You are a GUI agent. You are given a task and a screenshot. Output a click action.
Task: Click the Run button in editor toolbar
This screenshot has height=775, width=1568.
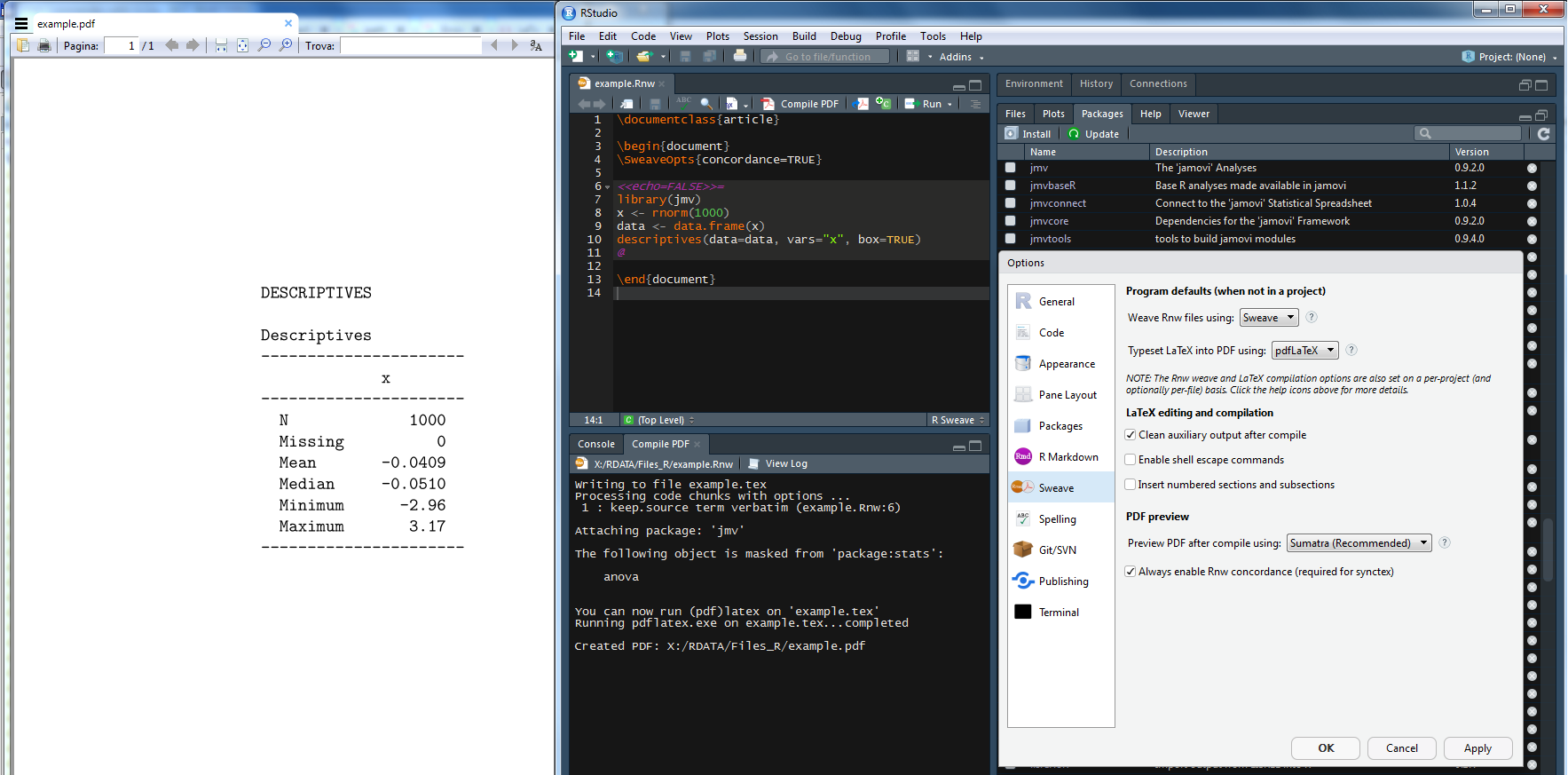click(923, 104)
